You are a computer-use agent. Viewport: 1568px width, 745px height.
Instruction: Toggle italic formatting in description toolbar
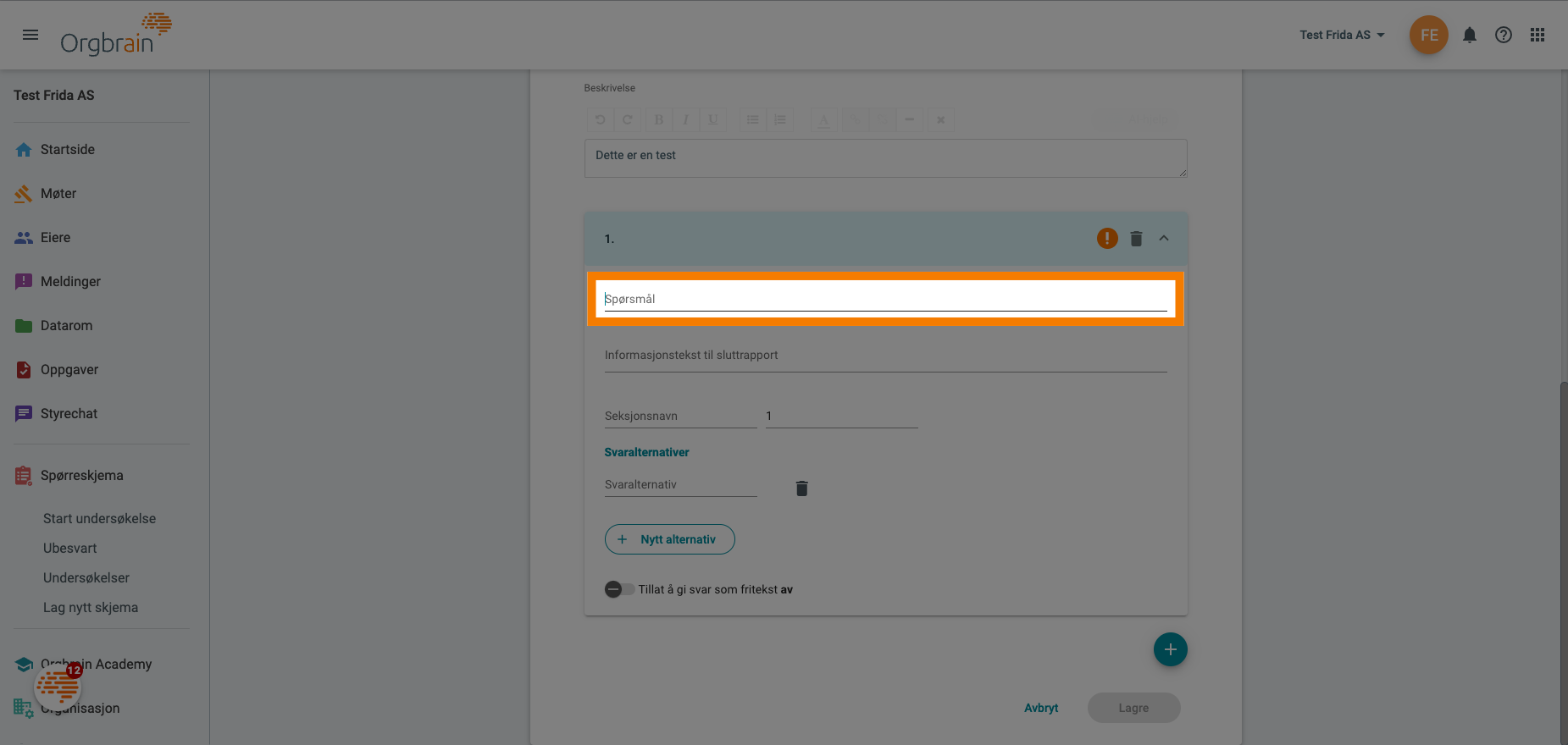(x=685, y=119)
